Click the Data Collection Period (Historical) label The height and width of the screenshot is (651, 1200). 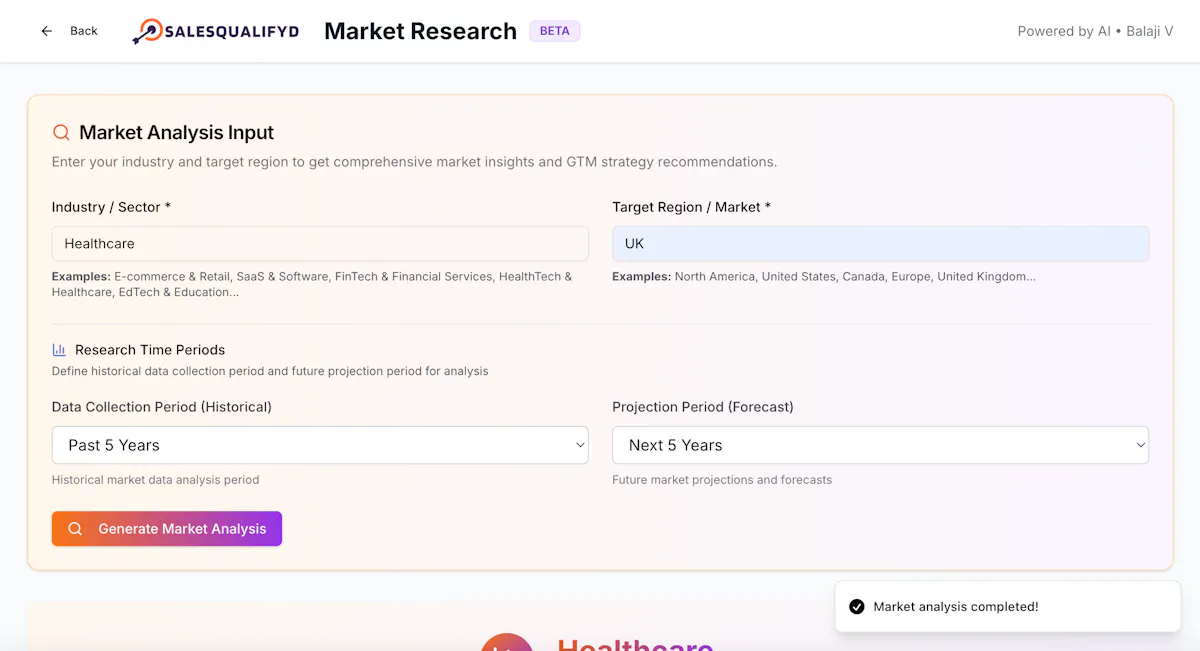pyautogui.click(x=162, y=407)
